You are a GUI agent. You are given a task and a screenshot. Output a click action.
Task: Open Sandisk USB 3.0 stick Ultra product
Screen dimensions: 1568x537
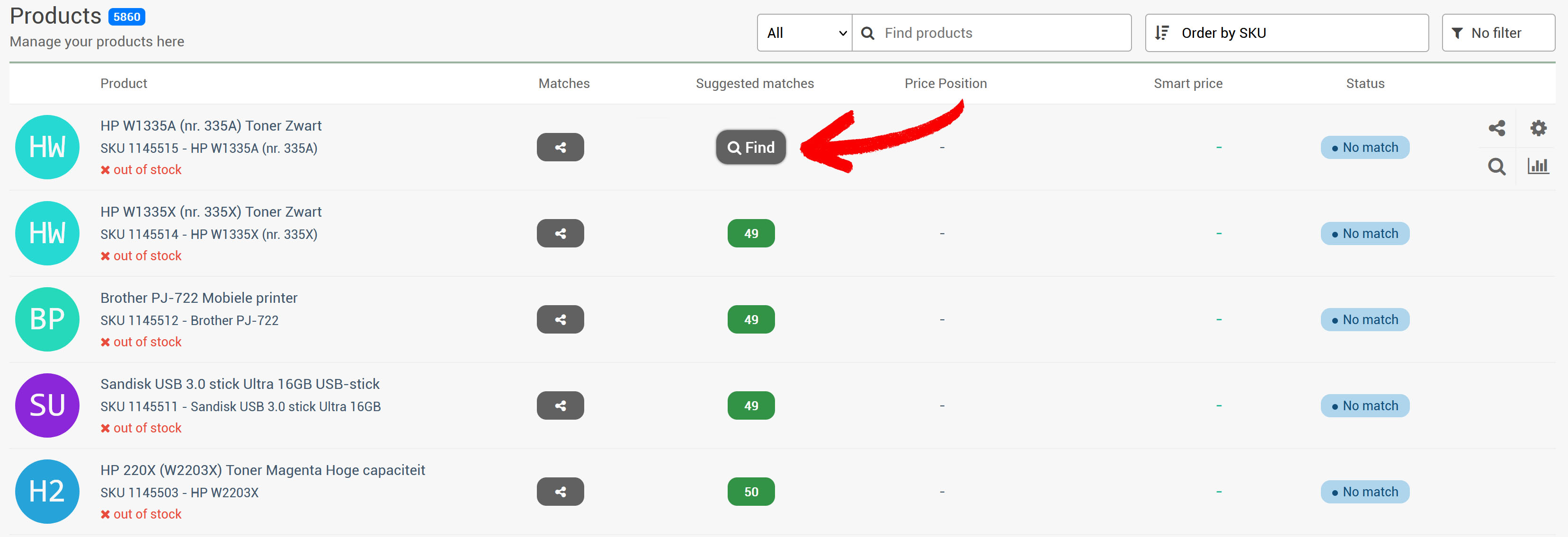240,384
